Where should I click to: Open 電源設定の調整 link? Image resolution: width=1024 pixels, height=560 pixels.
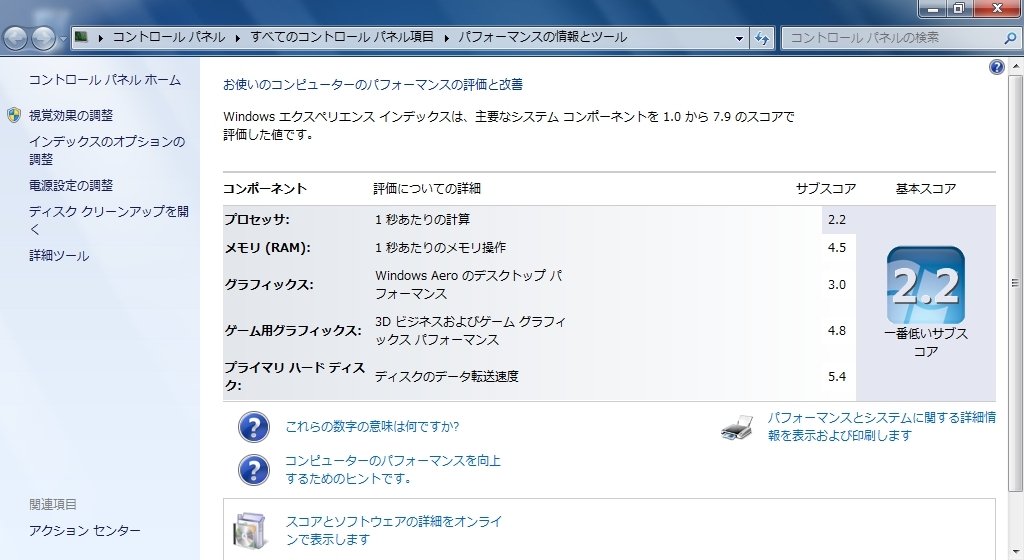pos(71,185)
